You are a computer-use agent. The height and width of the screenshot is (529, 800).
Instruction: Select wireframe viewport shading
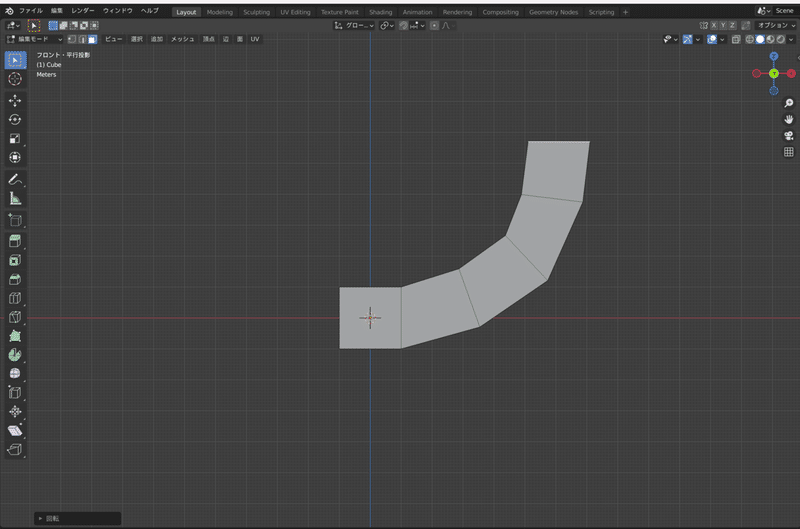click(749, 39)
